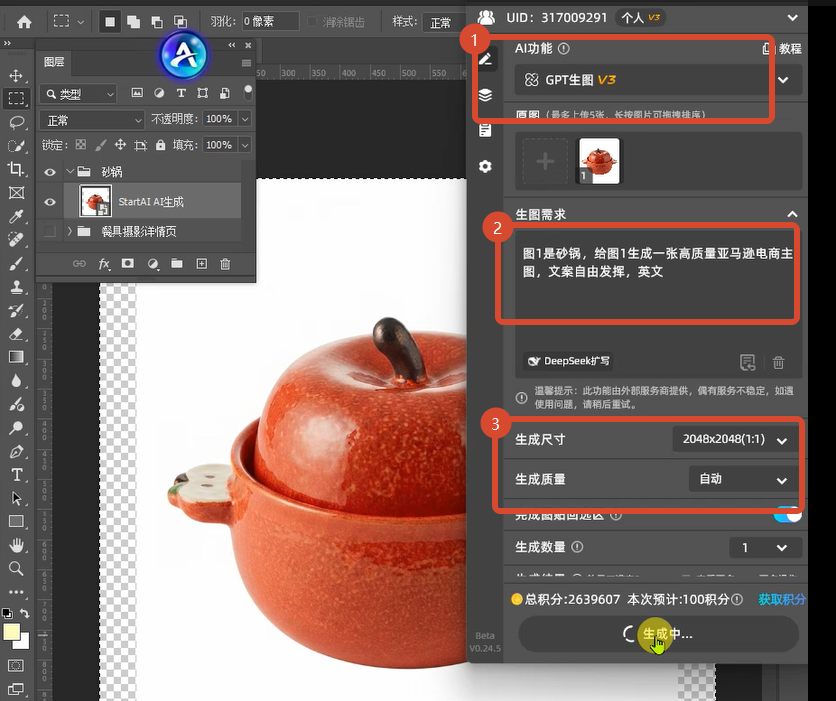Toggle the layer filter on/off switch
Image resolution: width=836 pixels, height=701 pixels.
pos(248,93)
